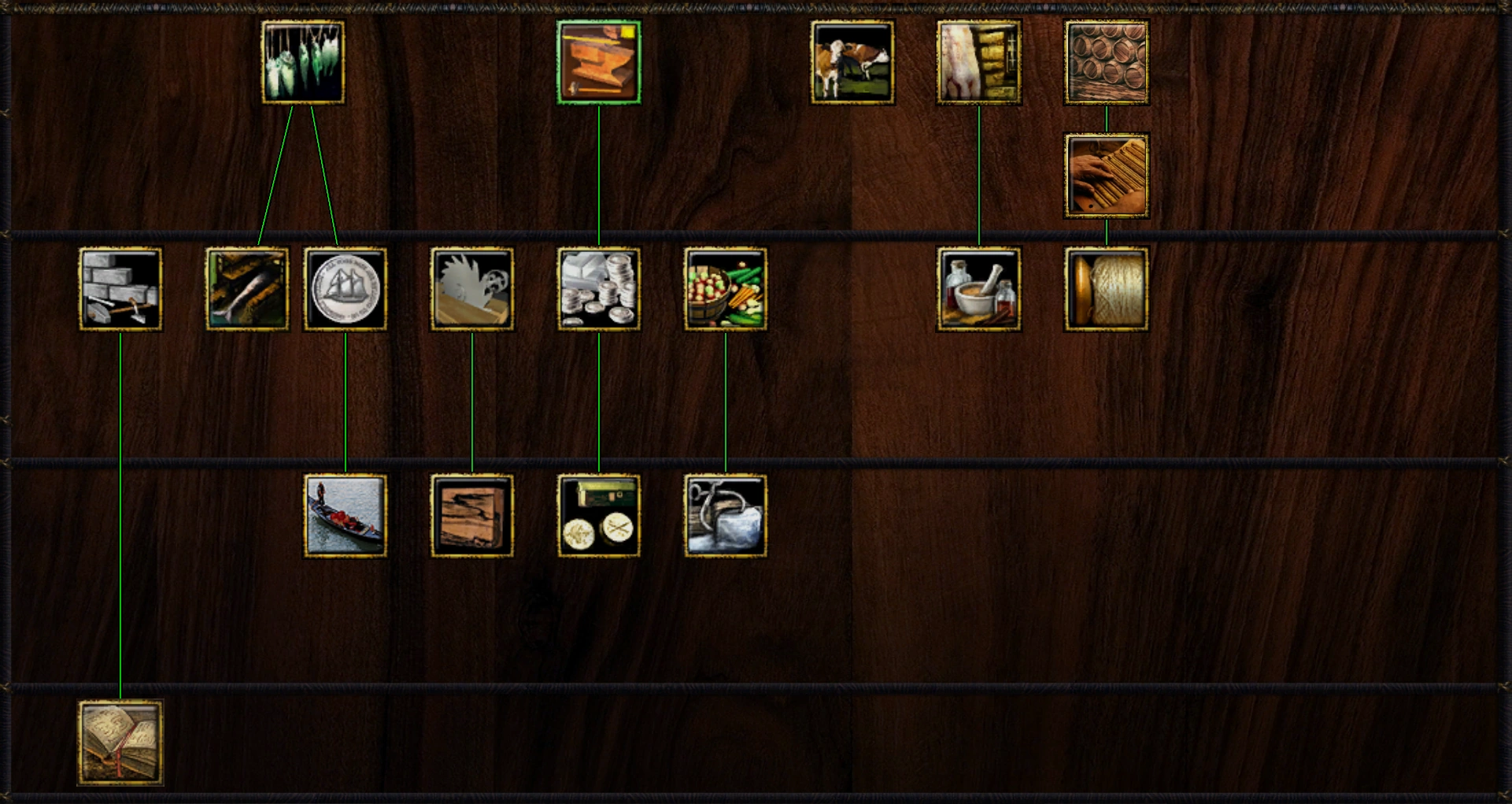Click the fruit and vegetable basket icon

pos(726,289)
